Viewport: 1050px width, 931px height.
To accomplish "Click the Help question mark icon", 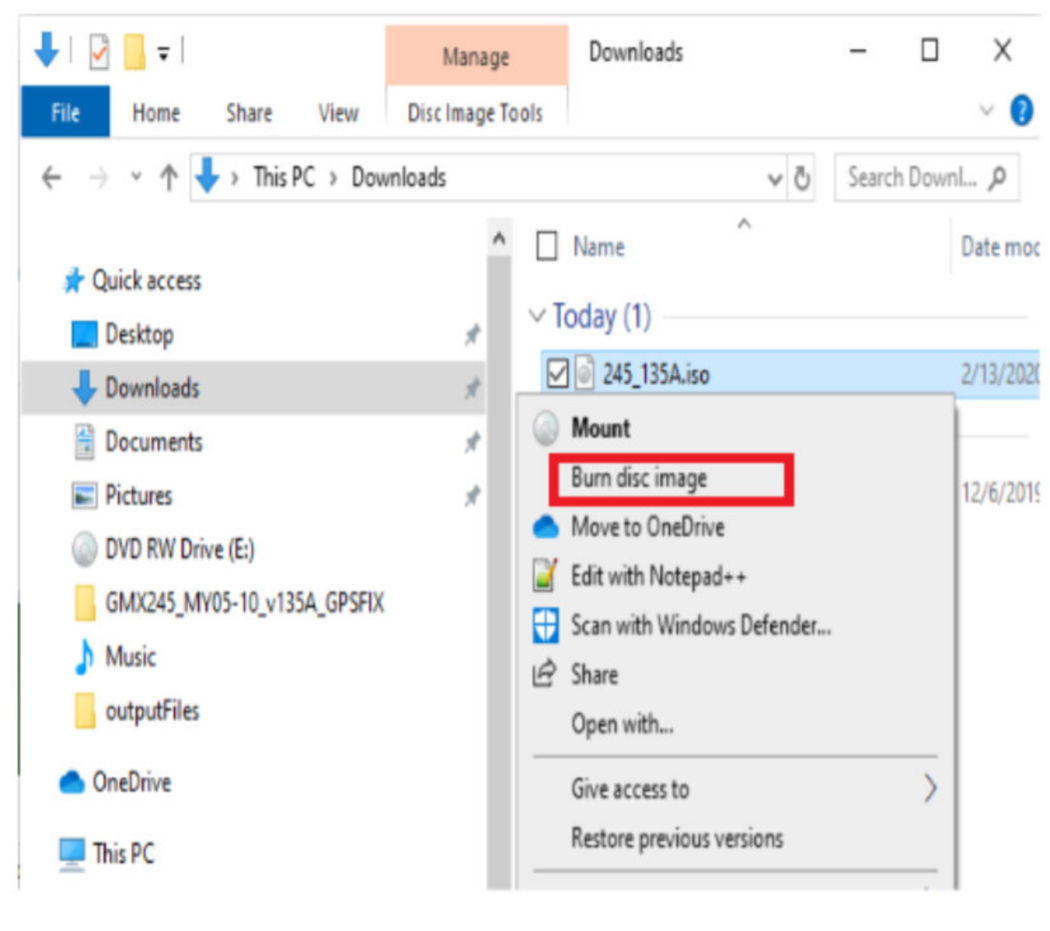I will click(1021, 111).
